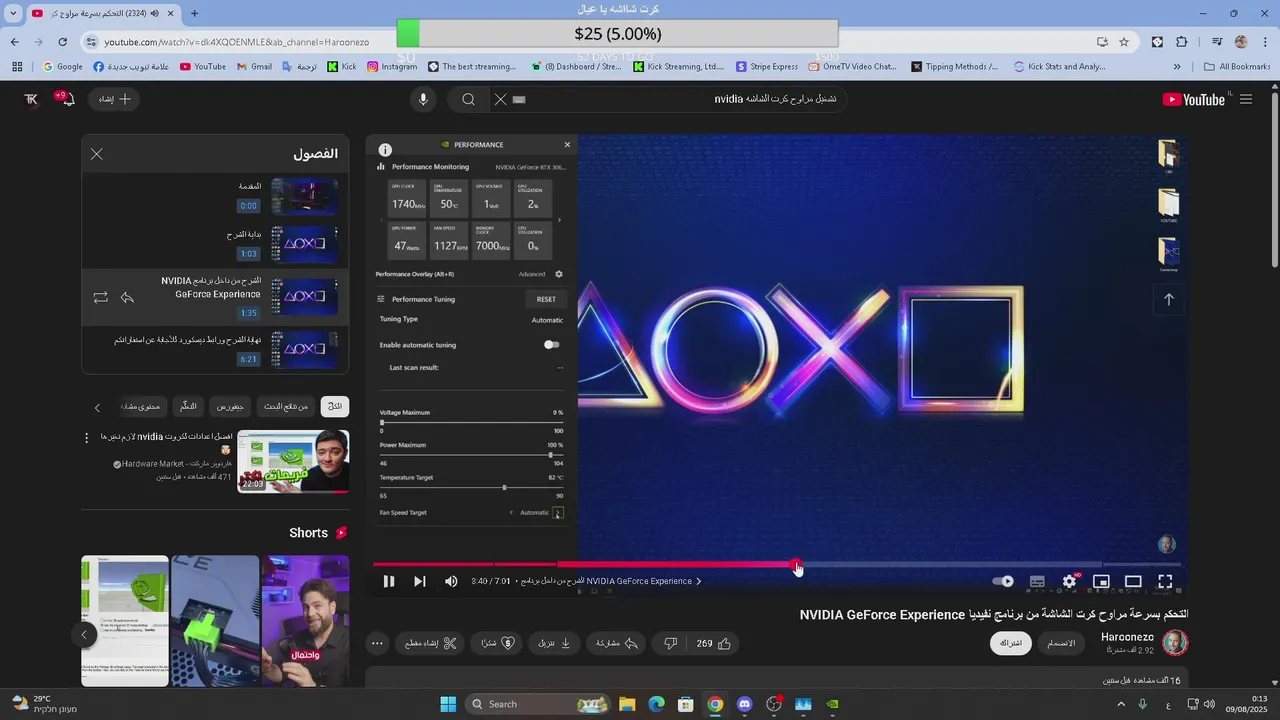Bookmark this page with the star
This screenshot has height=720, width=1280.
(1124, 42)
